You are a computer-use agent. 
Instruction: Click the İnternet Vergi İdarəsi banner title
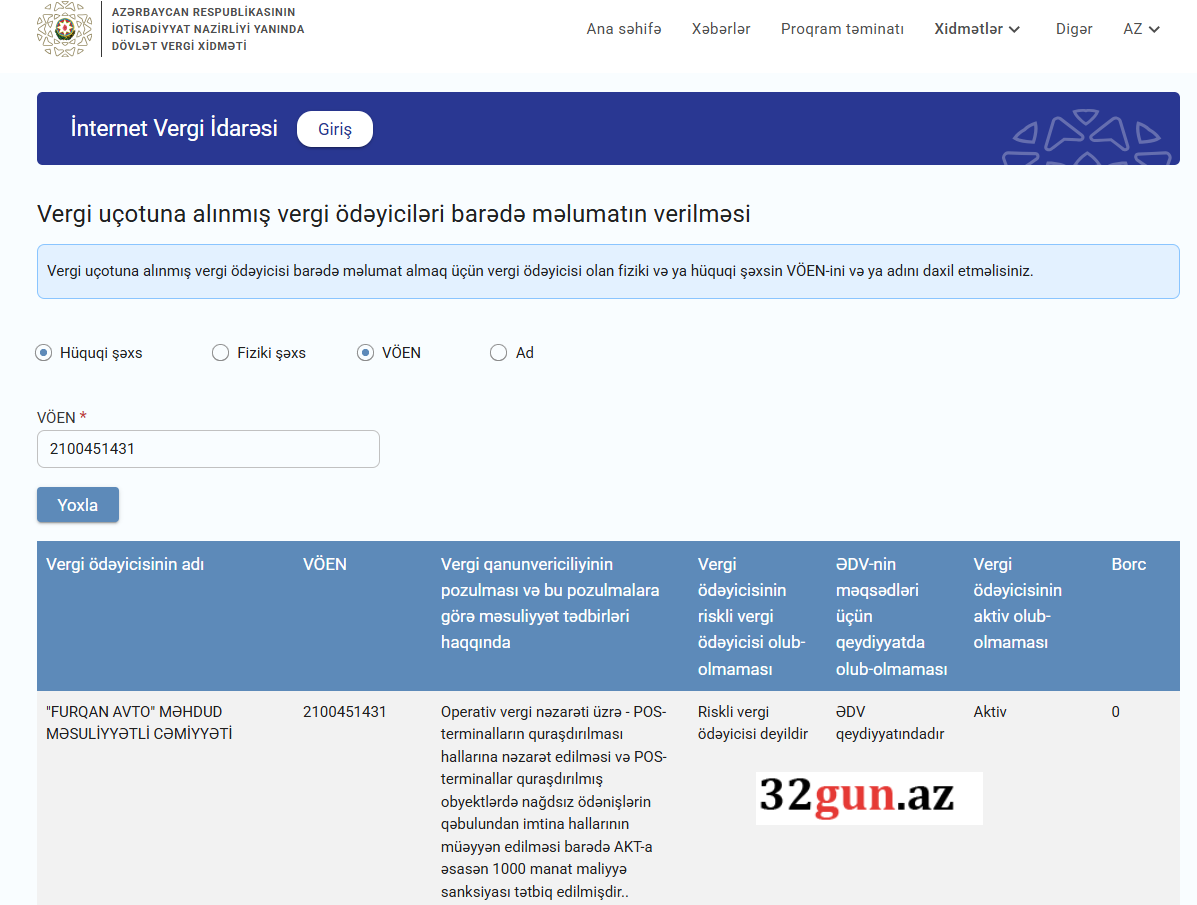174,129
